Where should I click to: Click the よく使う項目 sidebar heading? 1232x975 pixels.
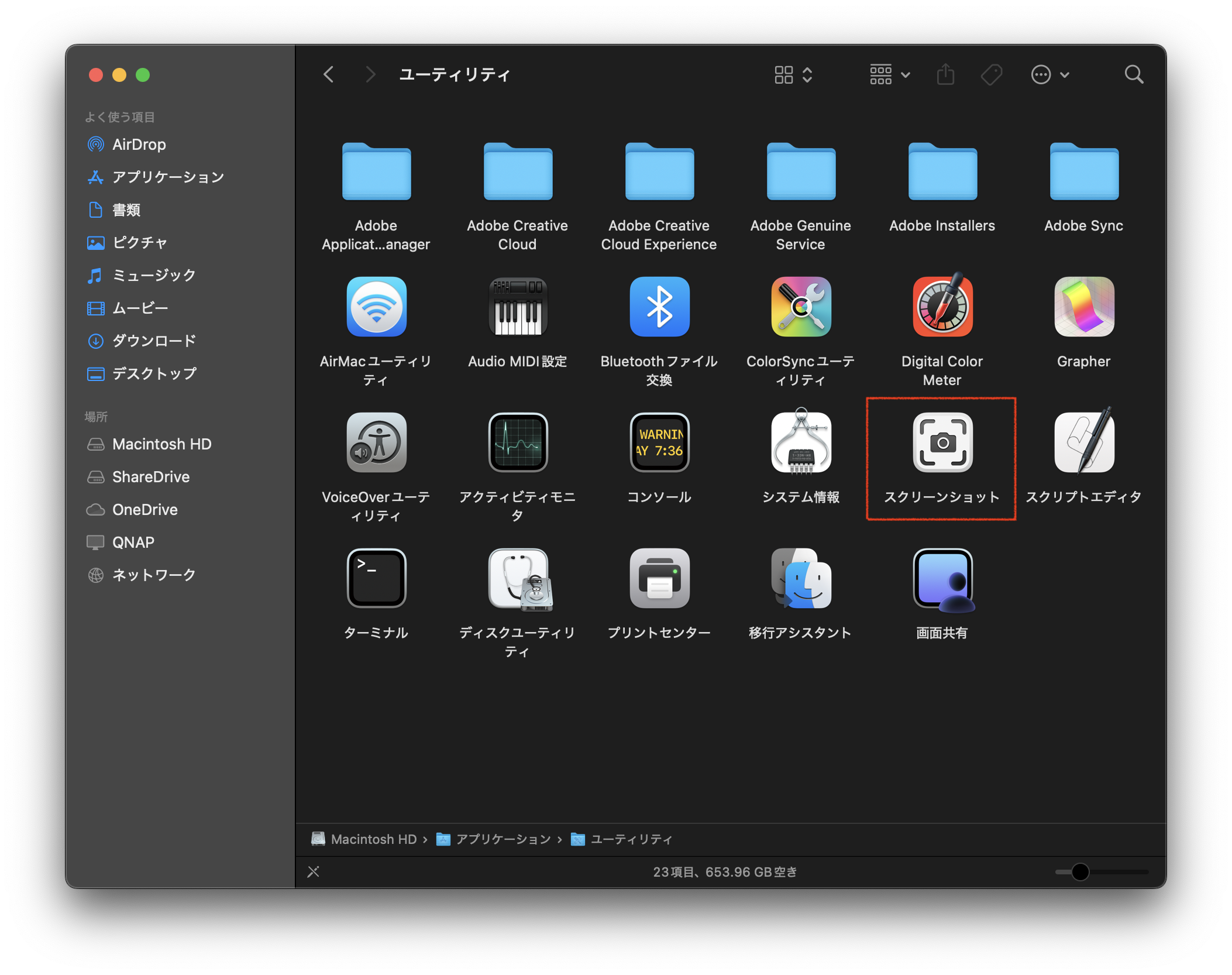pyautogui.click(x=120, y=116)
